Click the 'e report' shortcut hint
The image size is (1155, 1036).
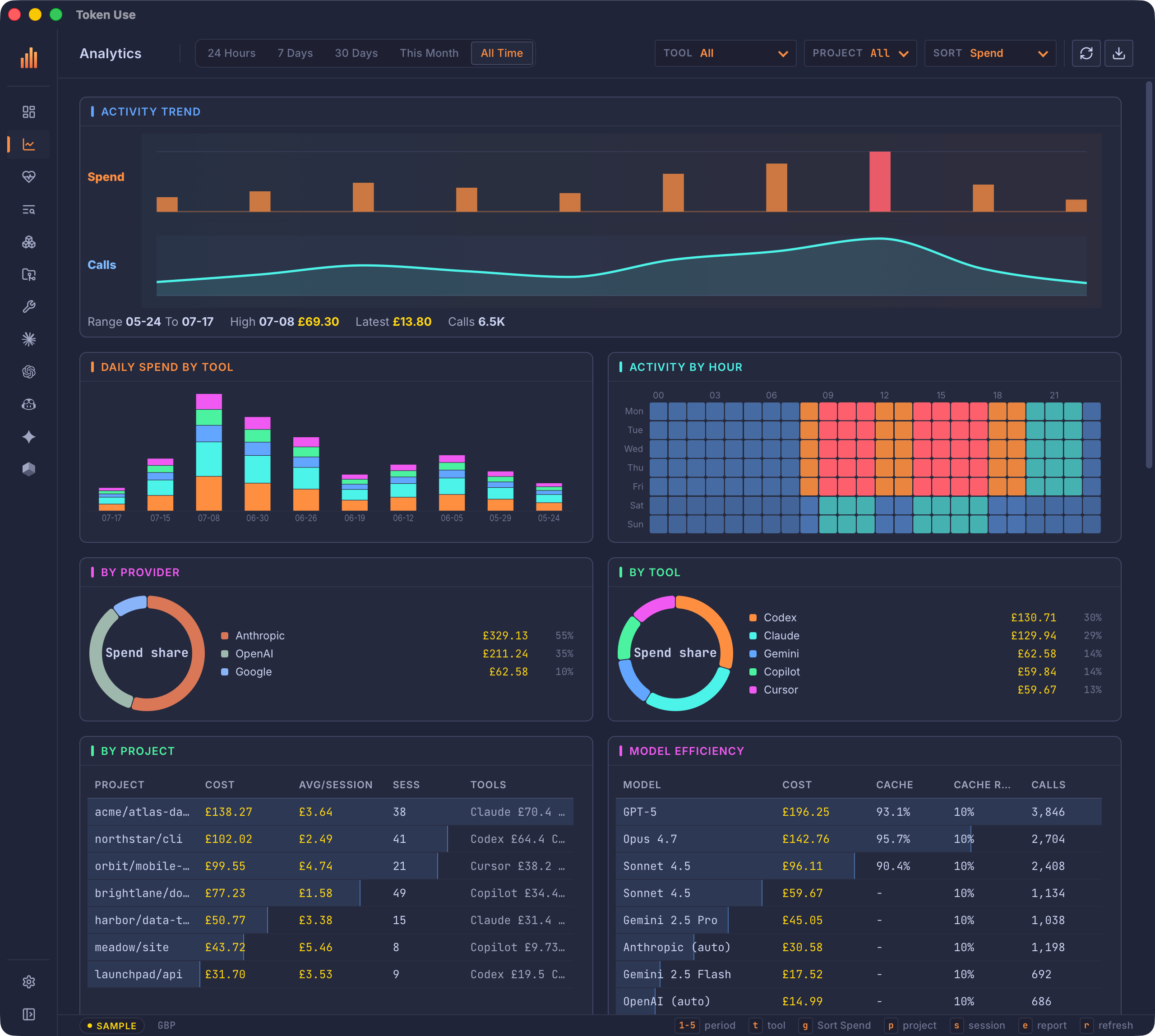pos(1043,1025)
